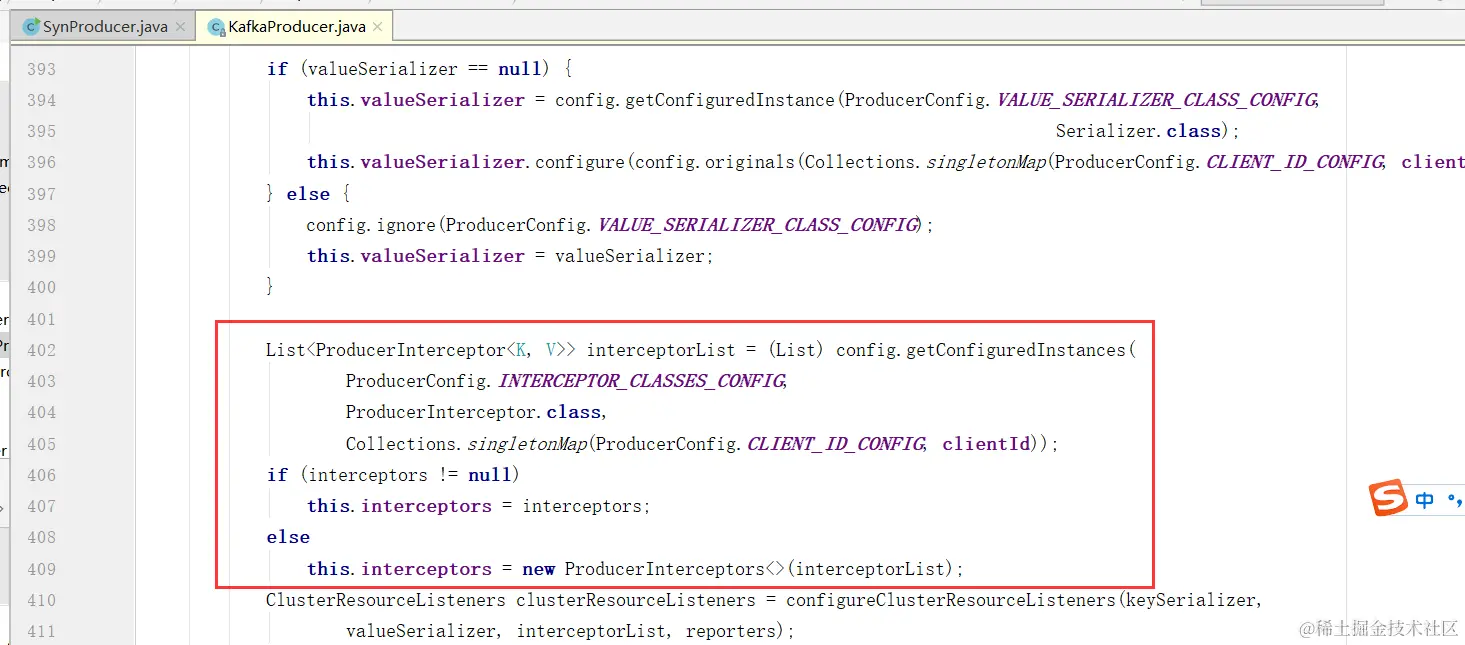Select the KafkaProducer.java tab
Image resolution: width=1465 pixels, height=645 pixels.
click(x=296, y=27)
